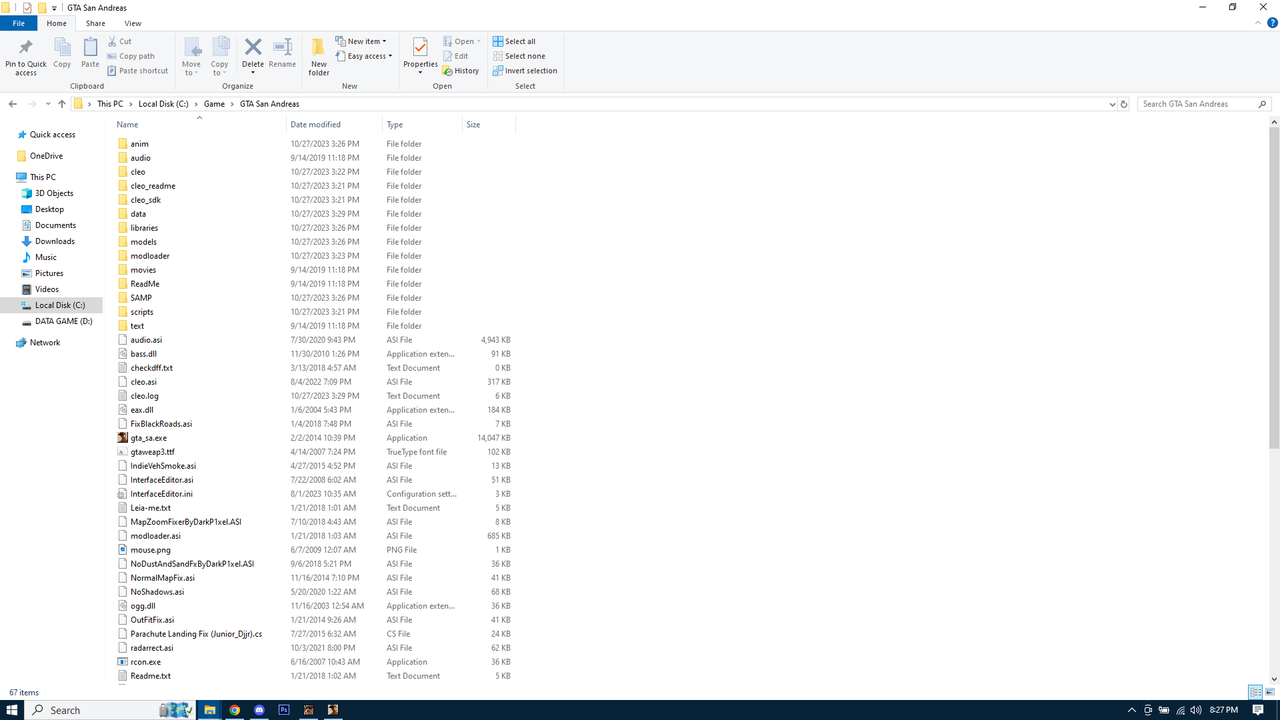
Task: Select Music in navigation pane
Action: click(46, 257)
